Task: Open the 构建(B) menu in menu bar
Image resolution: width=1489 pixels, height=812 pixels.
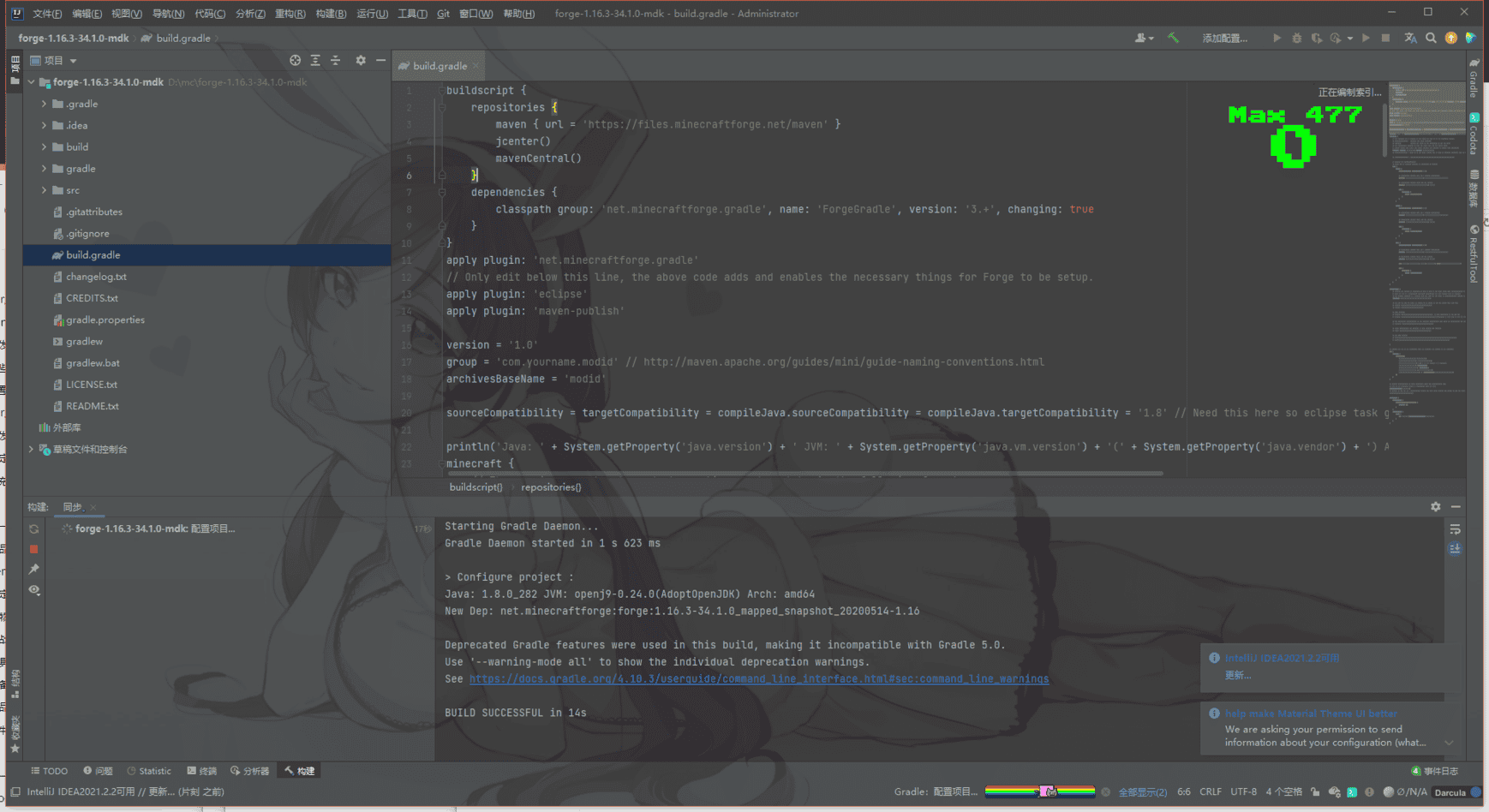Action: (x=331, y=14)
